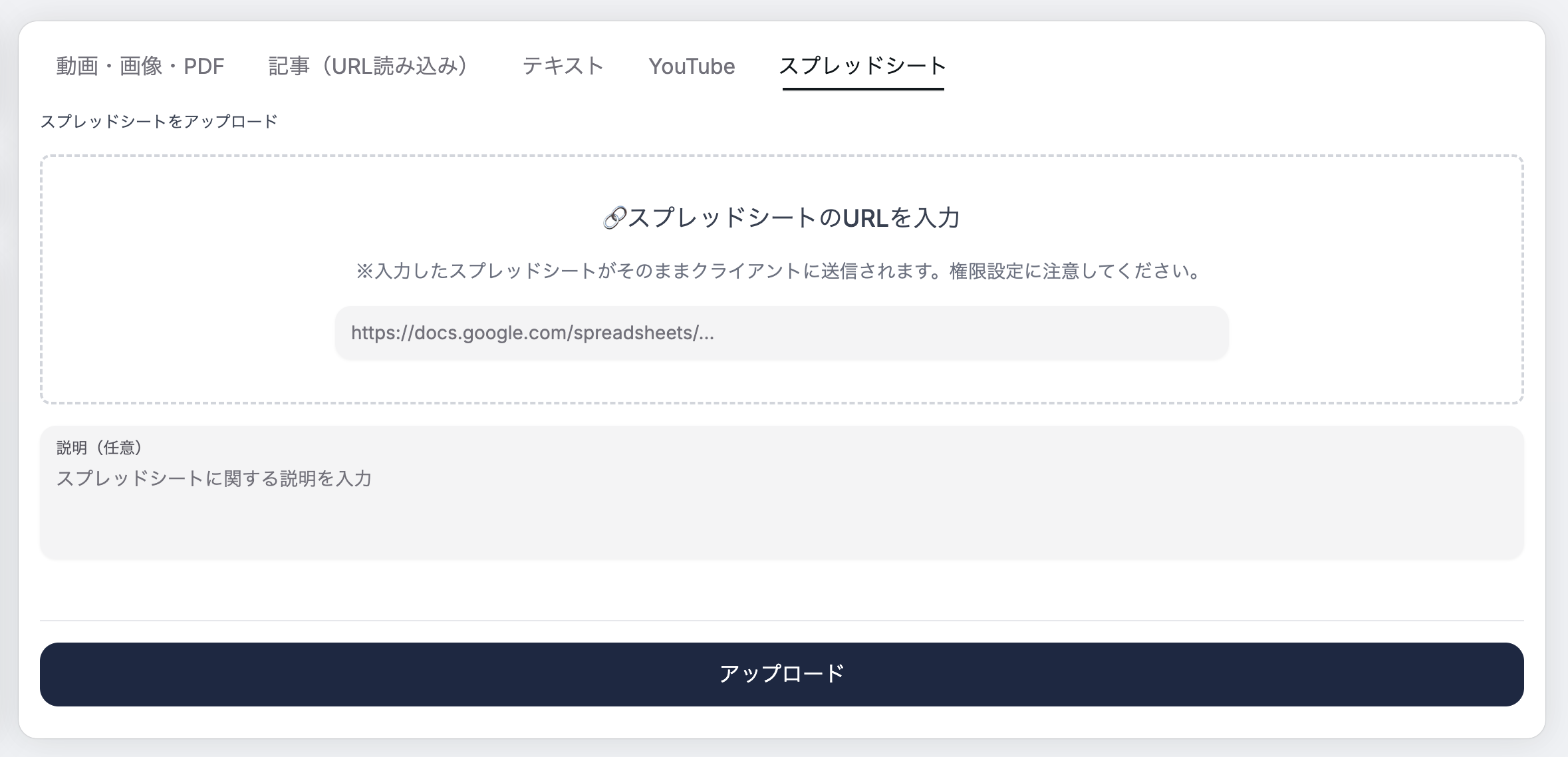1568x757 pixels.
Task: Click the スプレッドシートをアップロード label
Action: click(x=160, y=122)
